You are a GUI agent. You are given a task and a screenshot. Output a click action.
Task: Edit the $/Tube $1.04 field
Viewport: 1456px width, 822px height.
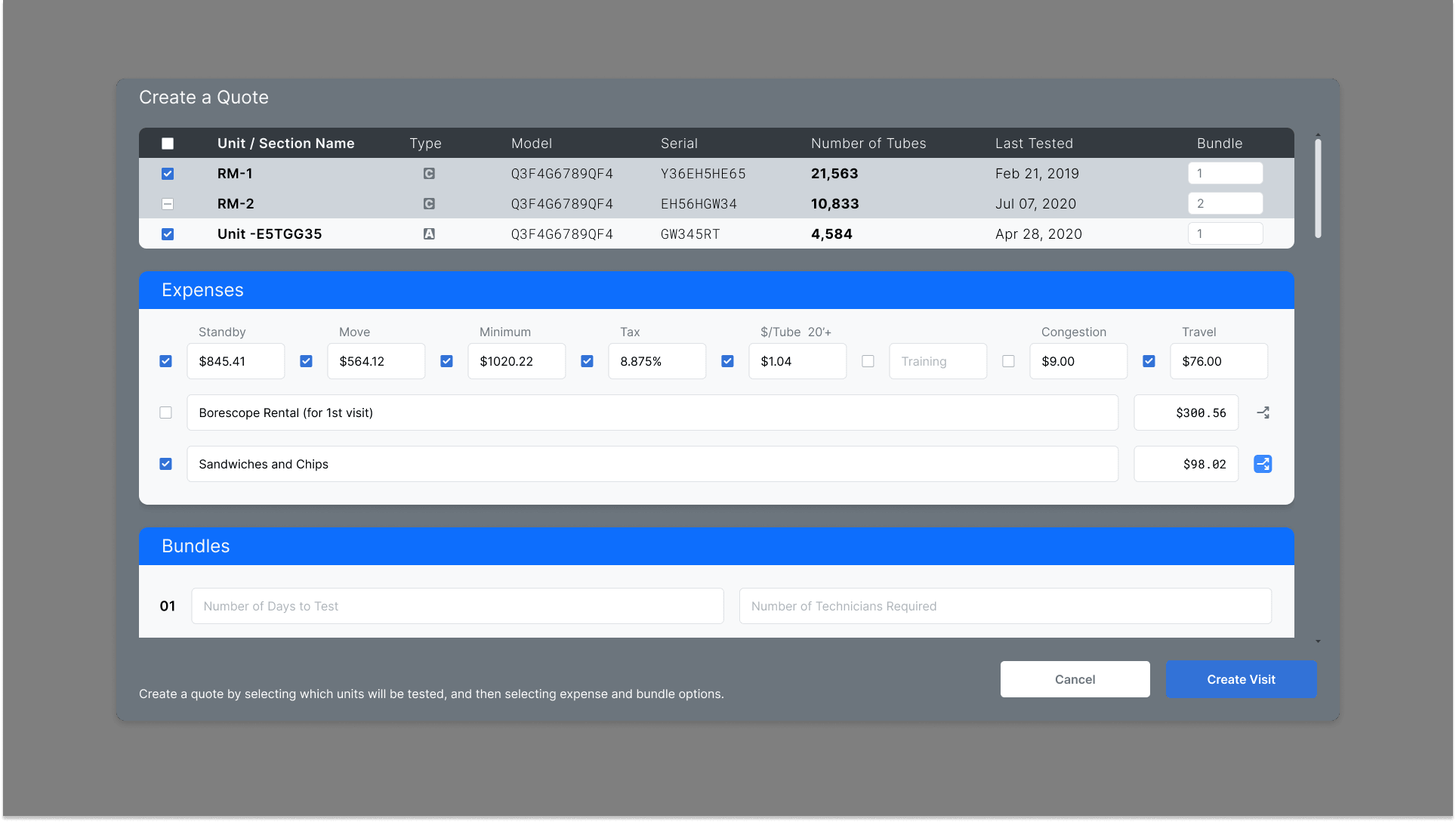(797, 361)
